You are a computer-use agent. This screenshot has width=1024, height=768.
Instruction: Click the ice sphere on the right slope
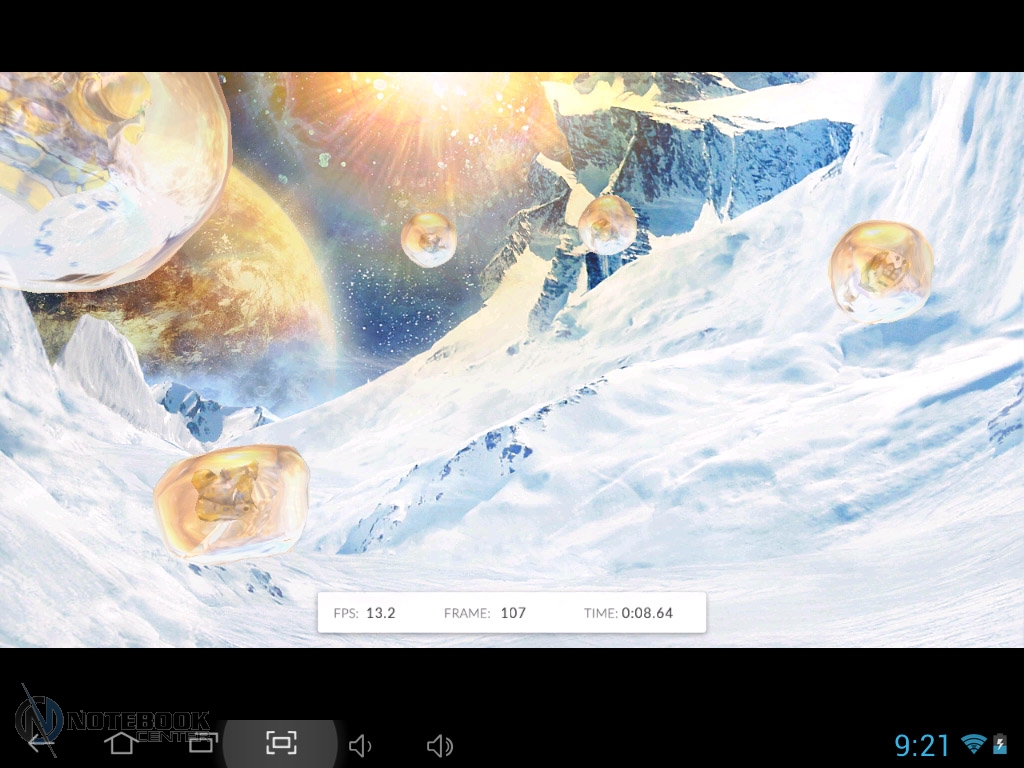881,271
